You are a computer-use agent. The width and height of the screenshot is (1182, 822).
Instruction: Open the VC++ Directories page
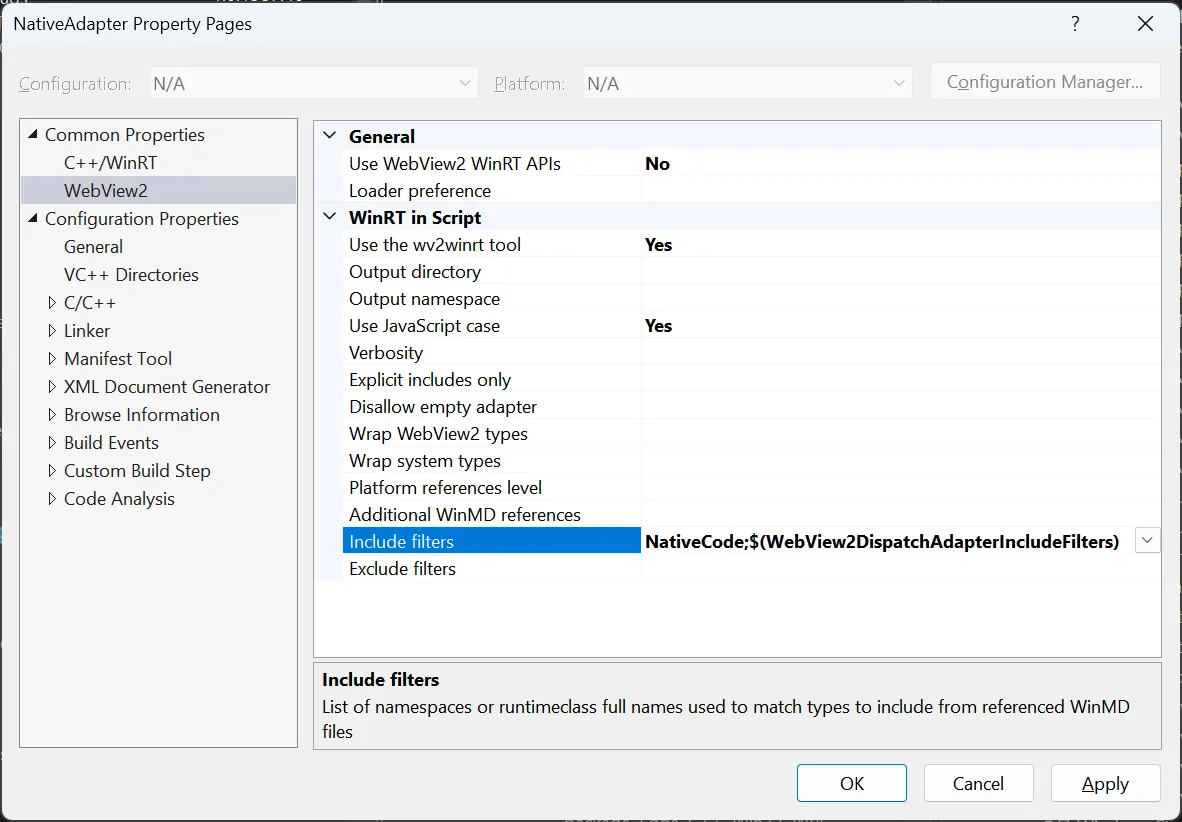coord(130,274)
